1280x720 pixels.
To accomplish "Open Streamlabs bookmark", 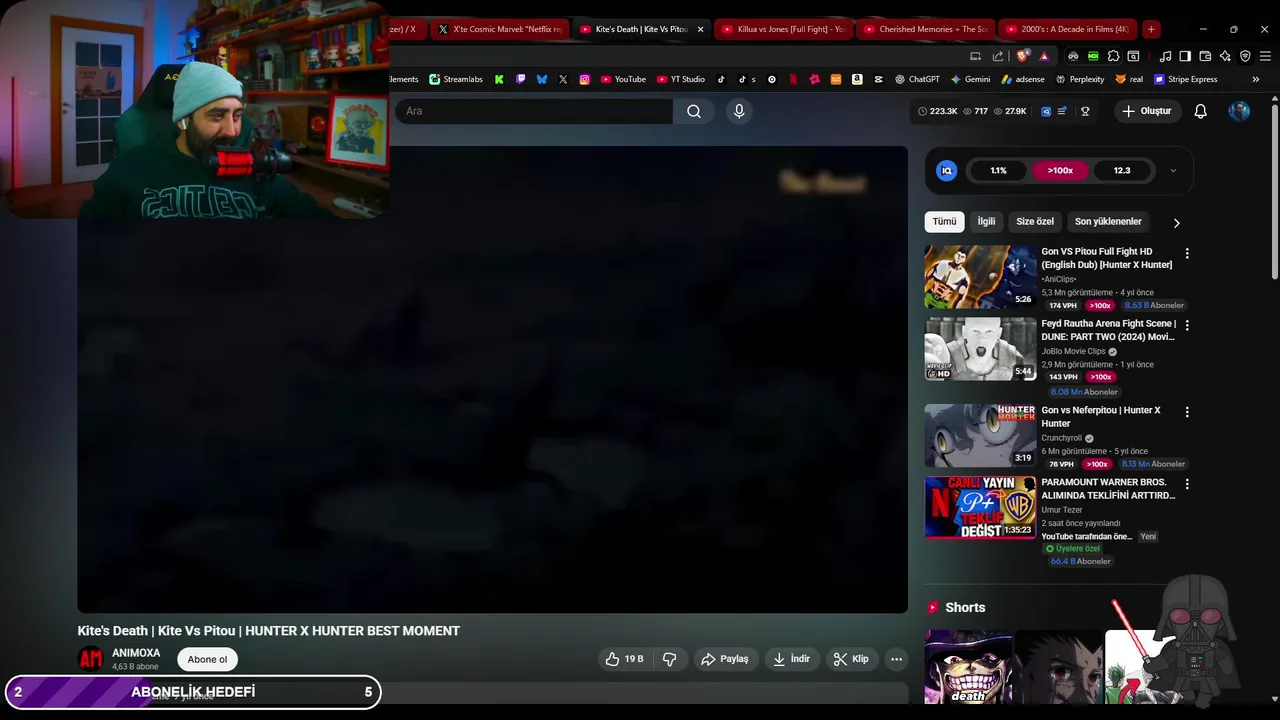I will pos(456,79).
